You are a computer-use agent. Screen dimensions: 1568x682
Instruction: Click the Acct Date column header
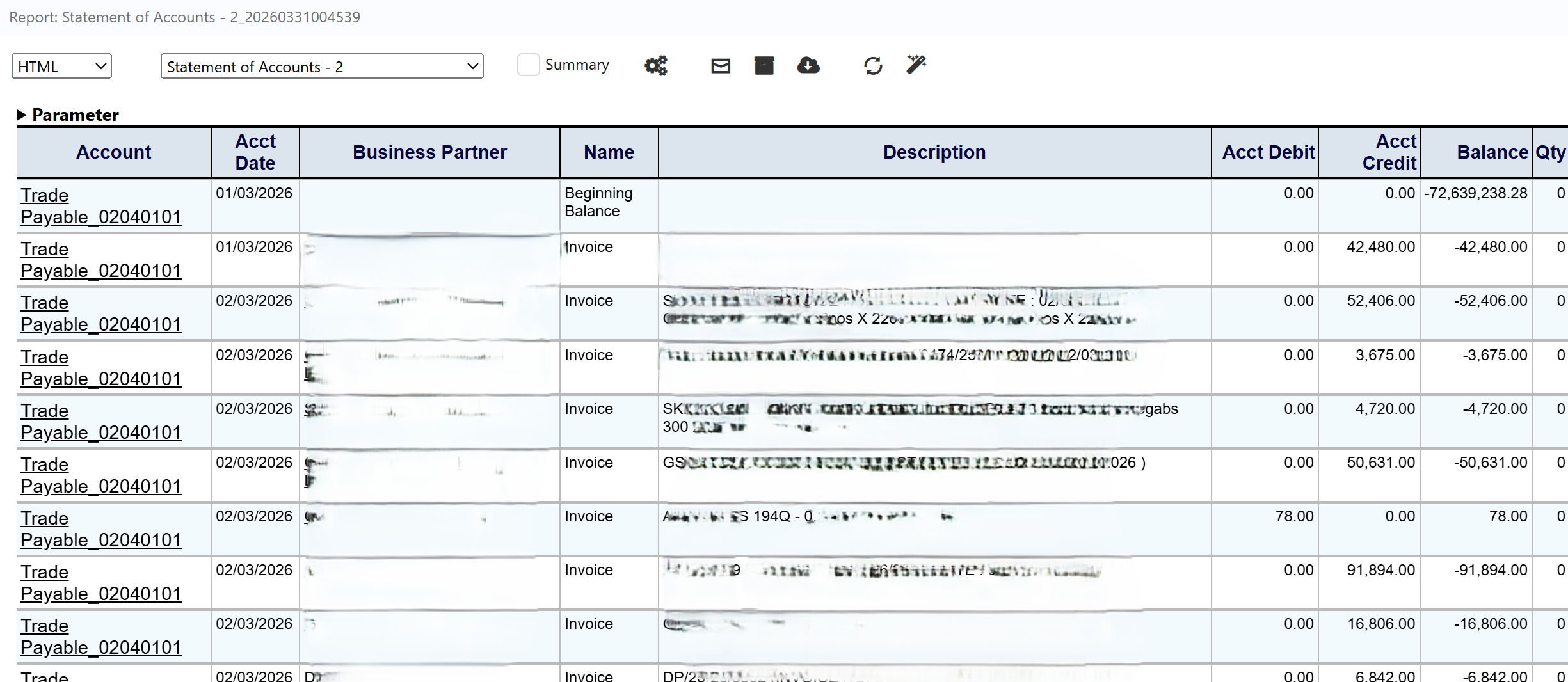[254, 152]
